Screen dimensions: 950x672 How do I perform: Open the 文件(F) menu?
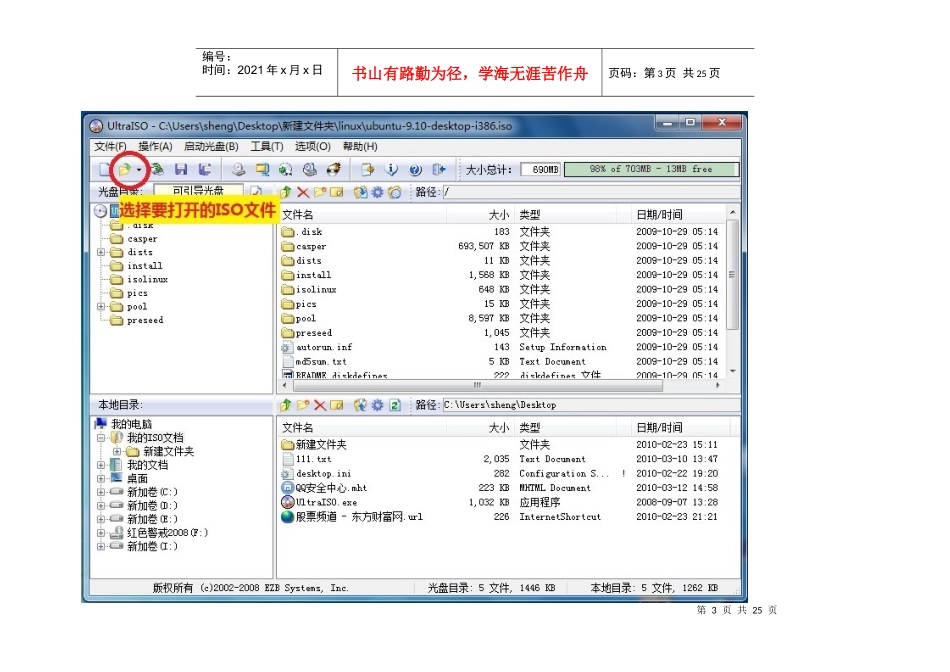point(110,147)
